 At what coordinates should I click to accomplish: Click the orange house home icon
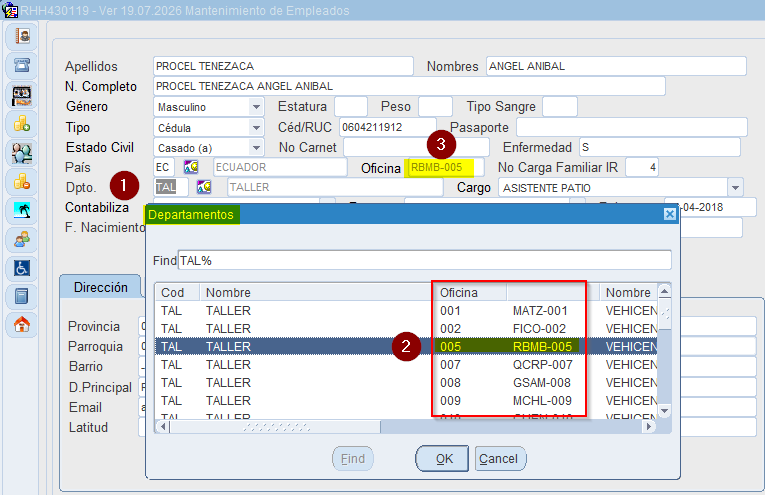(x=21, y=324)
